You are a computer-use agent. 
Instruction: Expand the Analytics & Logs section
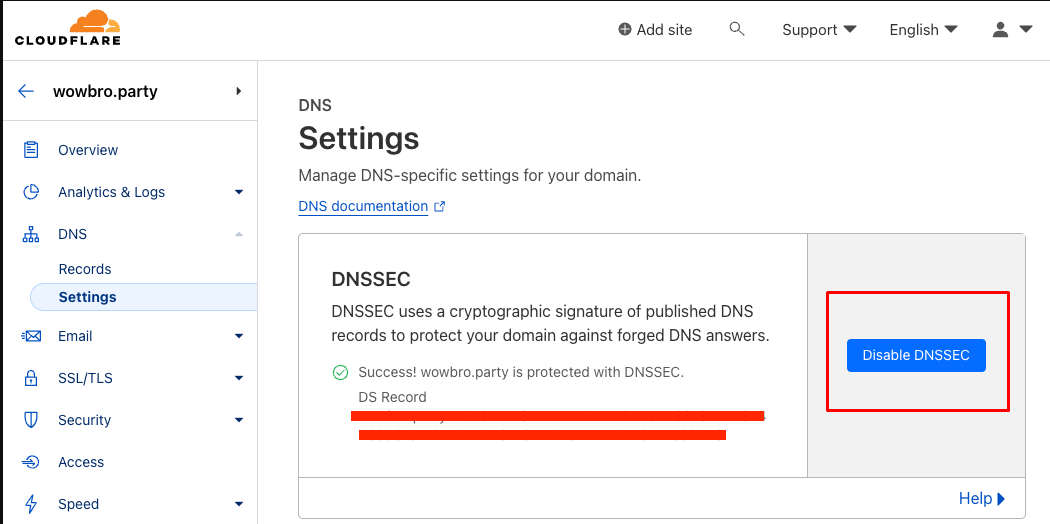pyautogui.click(x=239, y=192)
